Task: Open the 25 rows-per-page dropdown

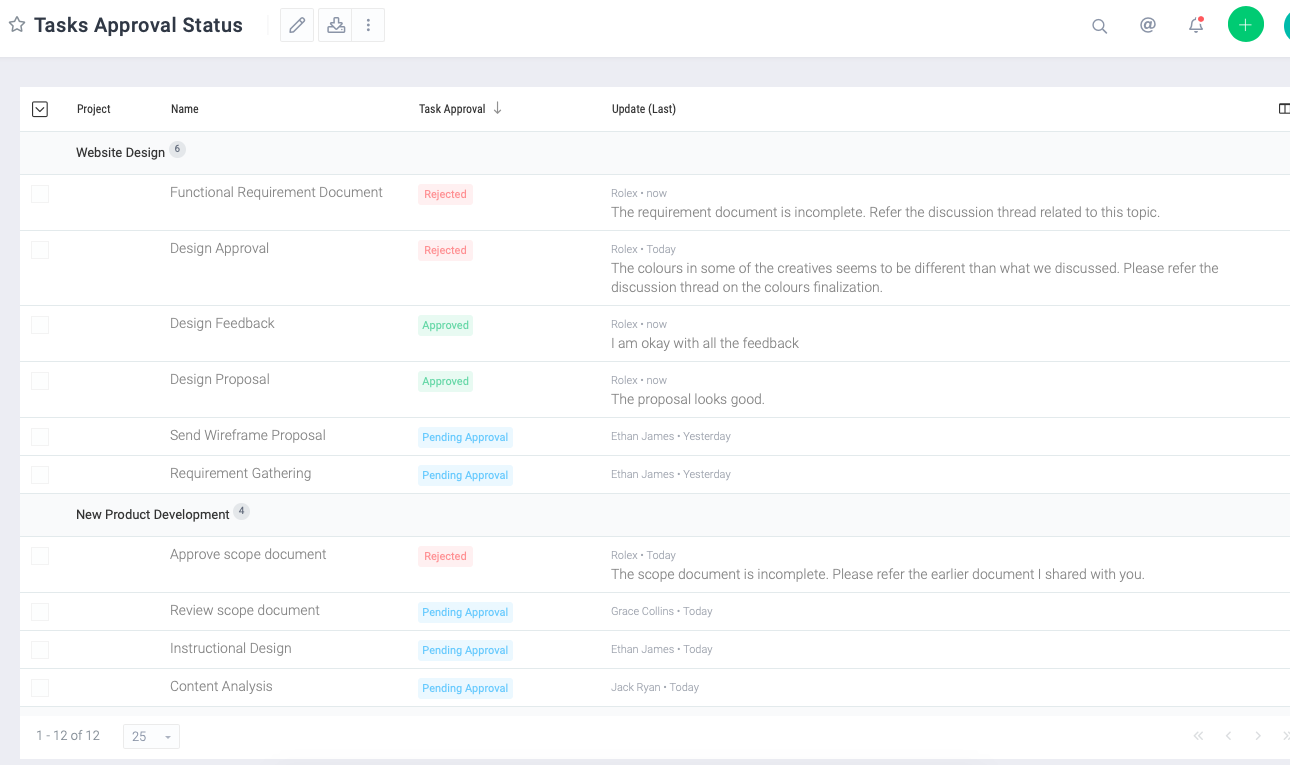Action: 151,736
